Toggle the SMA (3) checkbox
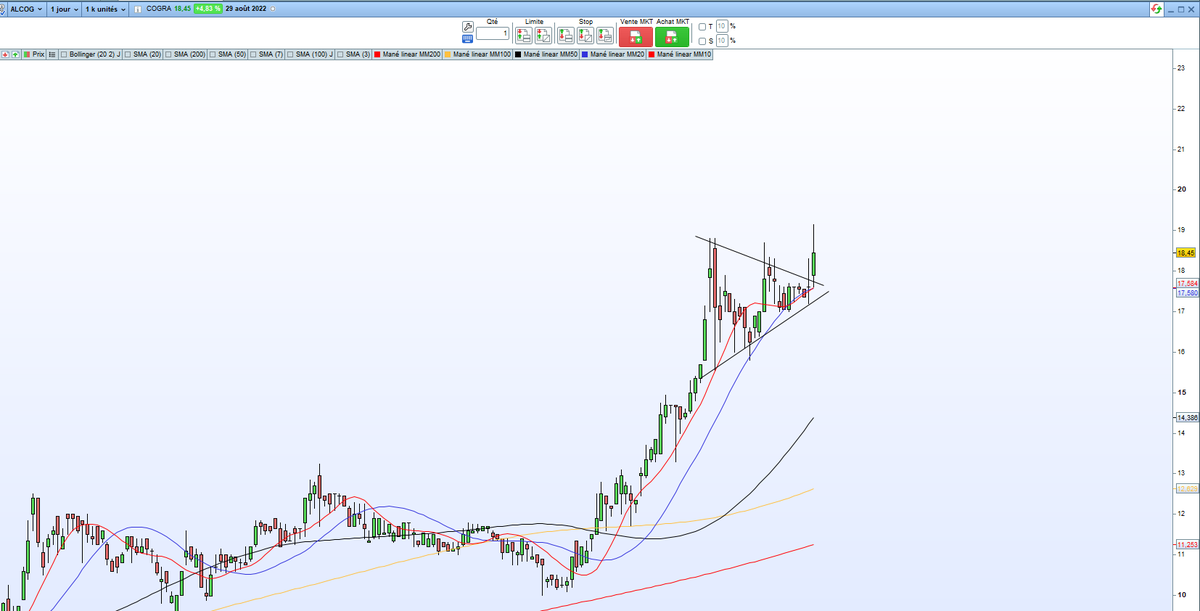Screen dimensions: 1200x611 pos(341,54)
